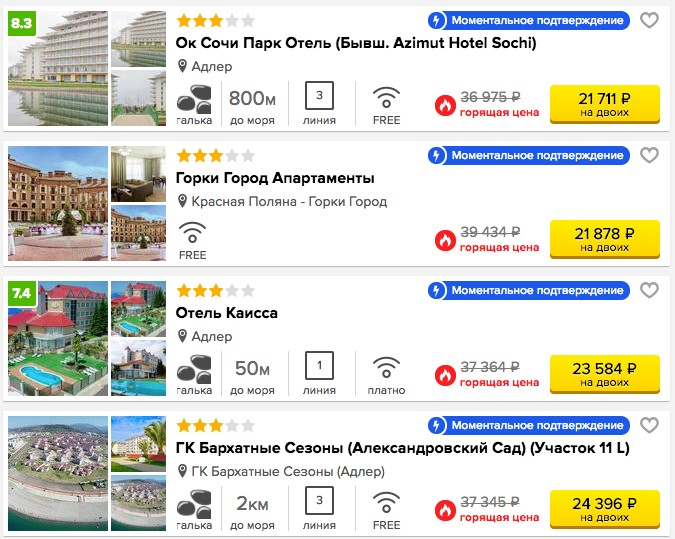Screen dimensions: 675x539
Task: Book Отель Каисса for 23 584 ₽
Action: [x=605, y=374]
